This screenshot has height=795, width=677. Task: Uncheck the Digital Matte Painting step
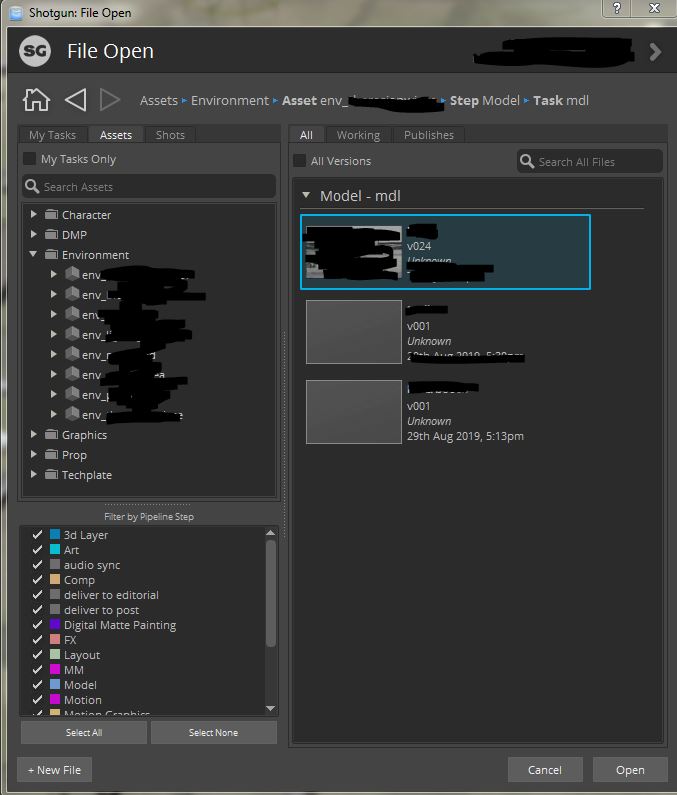click(x=37, y=625)
